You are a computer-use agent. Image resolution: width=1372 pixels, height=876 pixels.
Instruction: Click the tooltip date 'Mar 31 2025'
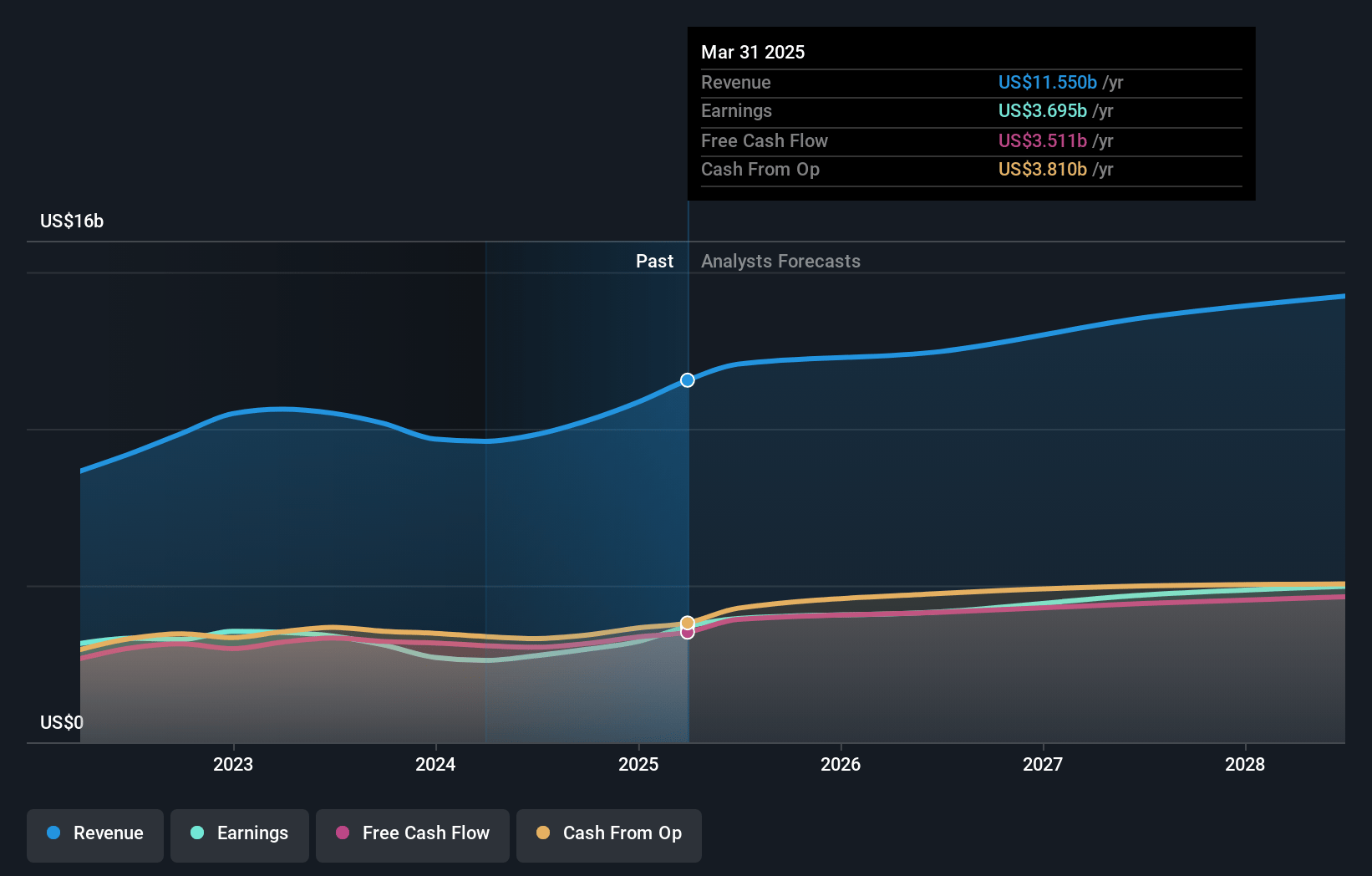pyautogui.click(x=753, y=52)
